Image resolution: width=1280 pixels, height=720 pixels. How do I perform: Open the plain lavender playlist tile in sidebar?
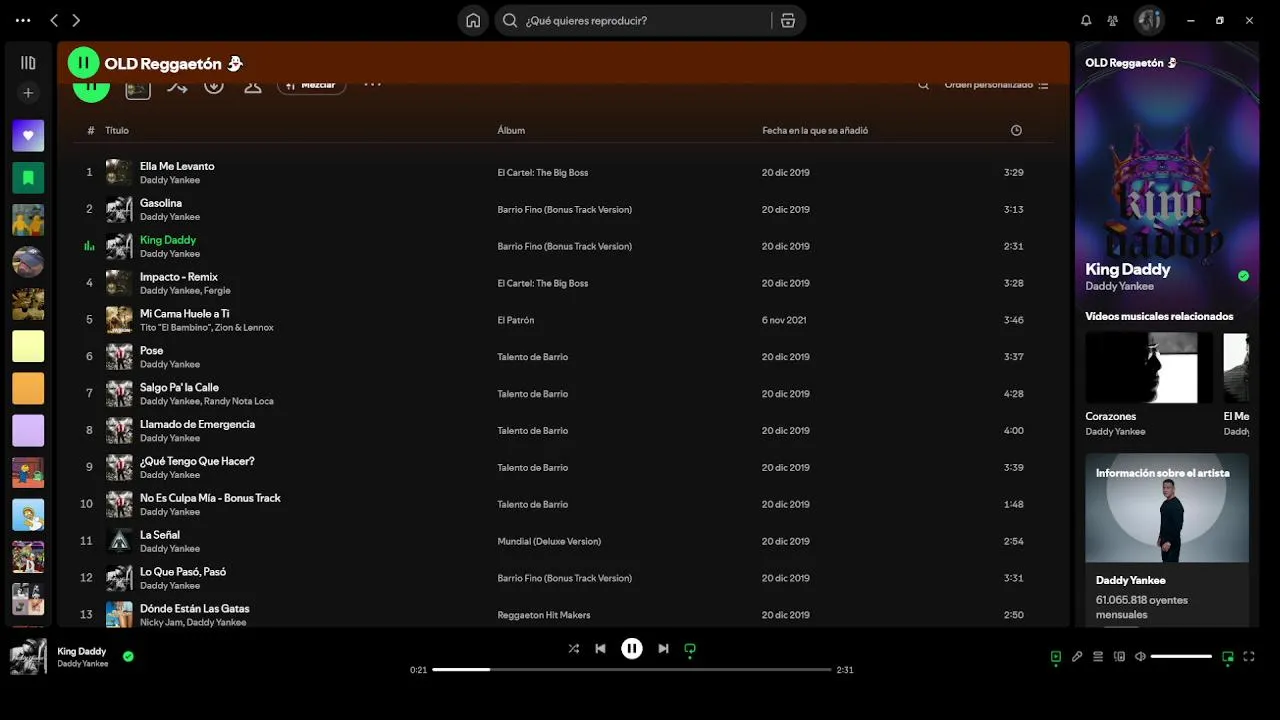coord(28,430)
